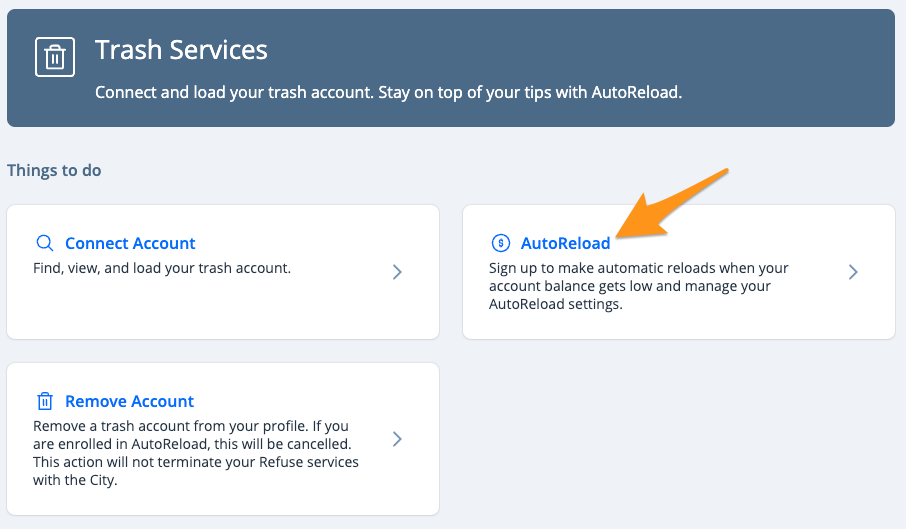Click the chevron arrow on Remove Account card
Viewport: 906px width, 529px height.
point(397,439)
